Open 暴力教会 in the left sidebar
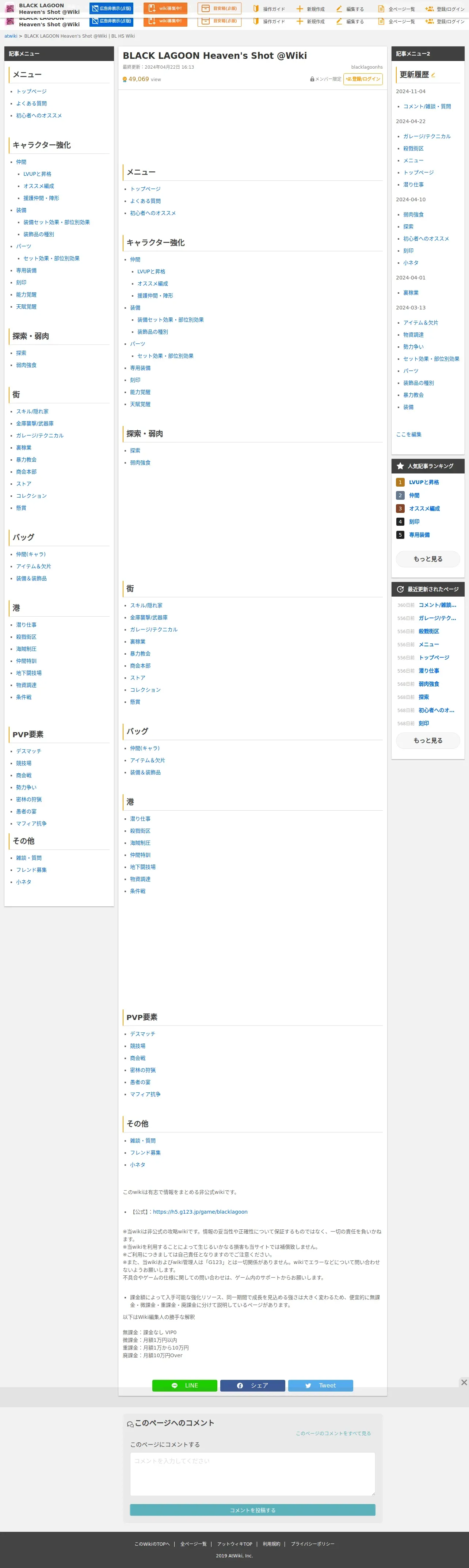The height and width of the screenshot is (1568, 469). (26, 460)
